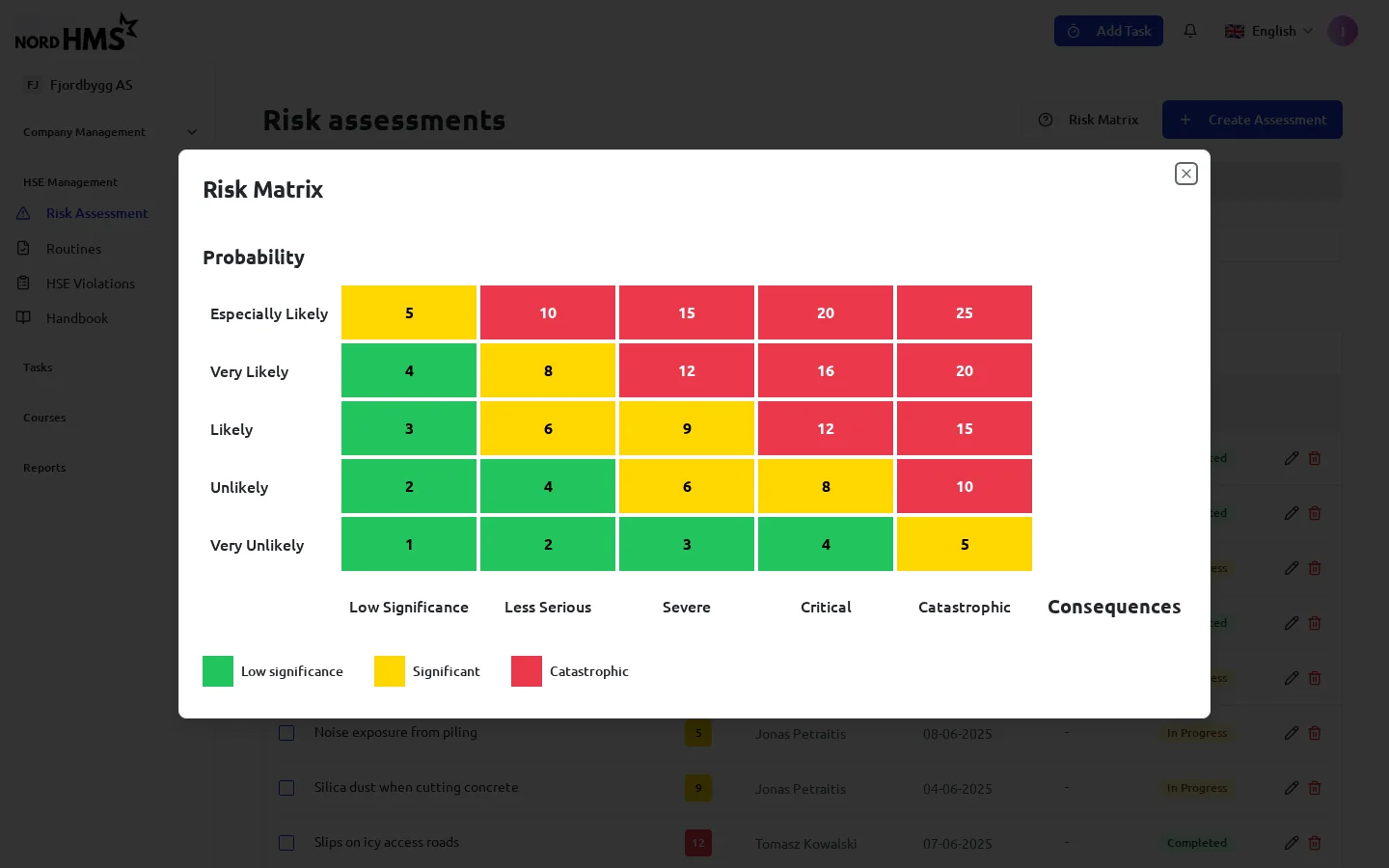This screenshot has height=868, width=1389.
Task: Delete the Silica dust when cutting concrete row
Action: pyautogui.click(x=1315, y=788)
